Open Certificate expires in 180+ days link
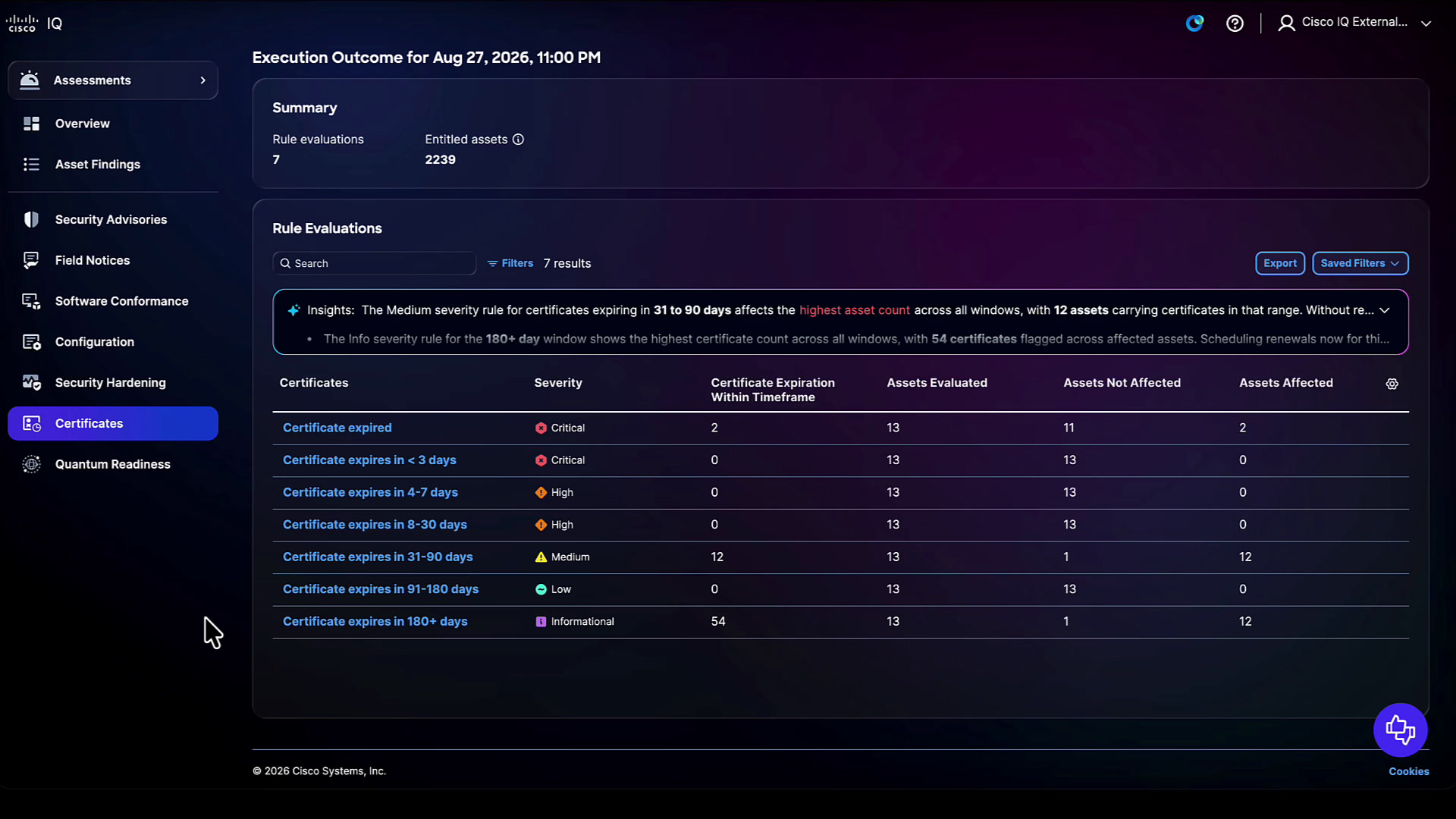1456x819 pixels. pyautogui.click(x=375, y=622)
